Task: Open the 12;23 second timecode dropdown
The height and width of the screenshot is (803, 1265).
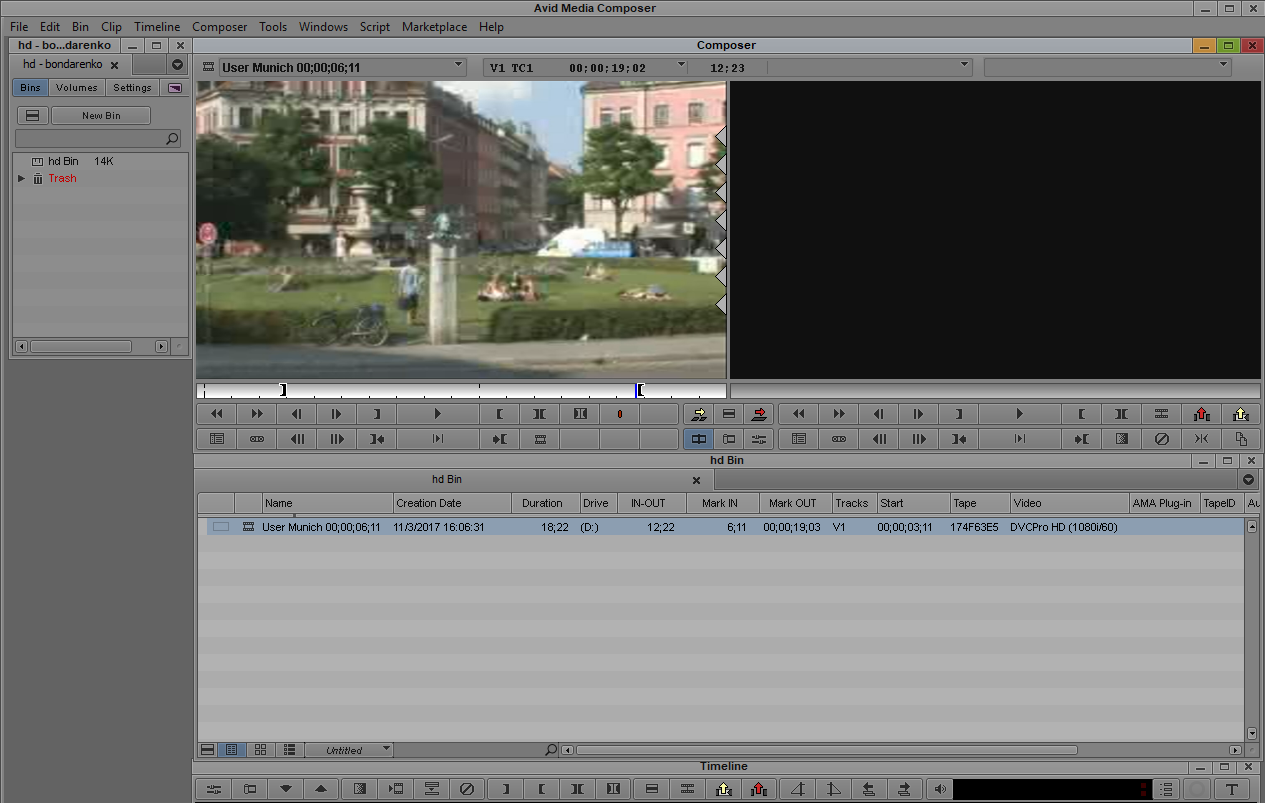Action: click(x=965, y=65)
